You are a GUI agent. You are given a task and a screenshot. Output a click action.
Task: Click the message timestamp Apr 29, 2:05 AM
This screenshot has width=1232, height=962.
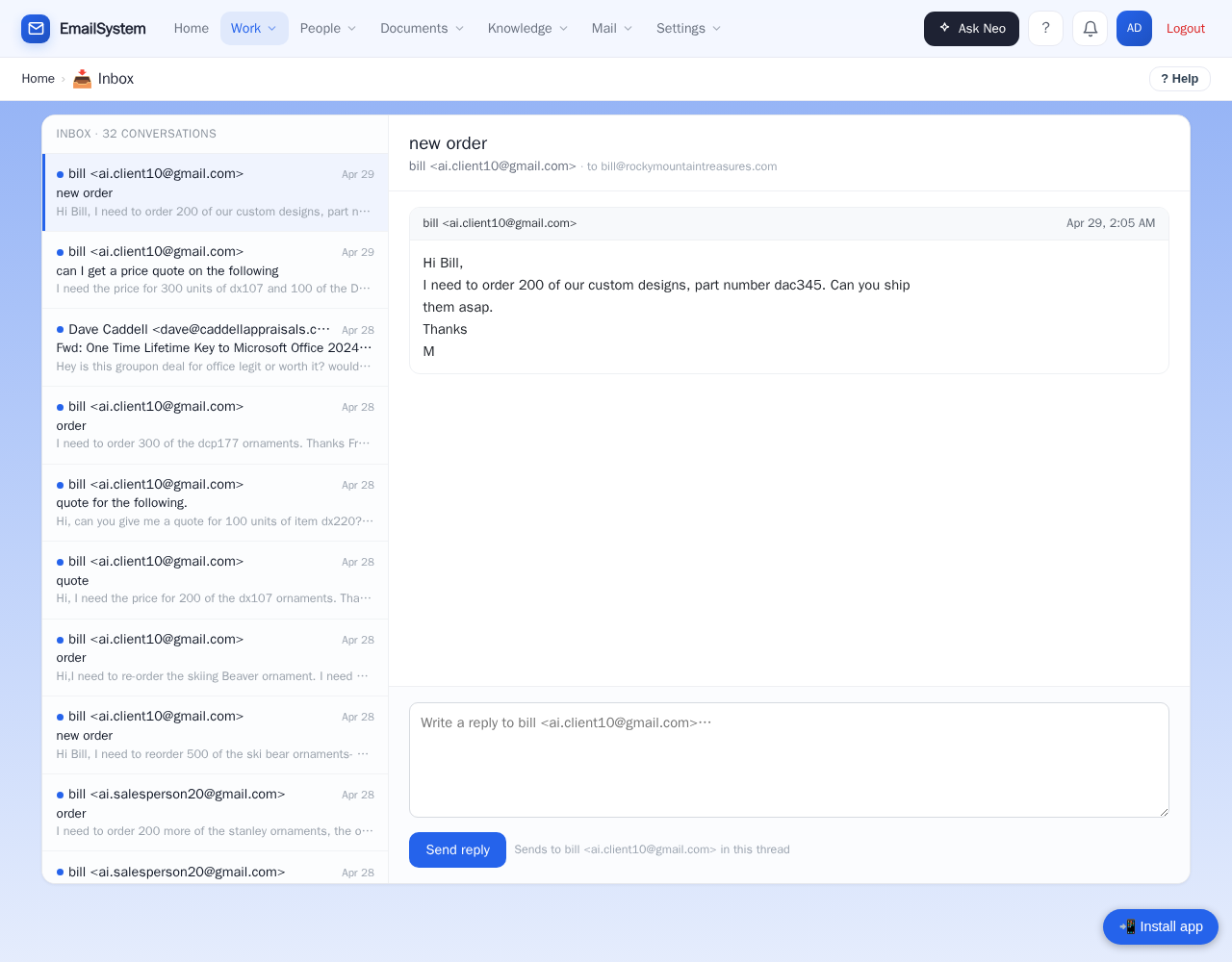pos(1111,223)
